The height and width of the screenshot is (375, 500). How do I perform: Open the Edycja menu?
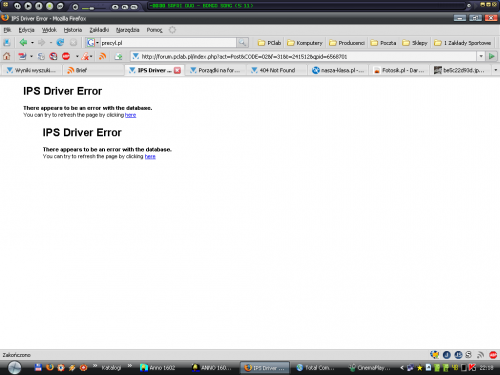click(26, 30)
